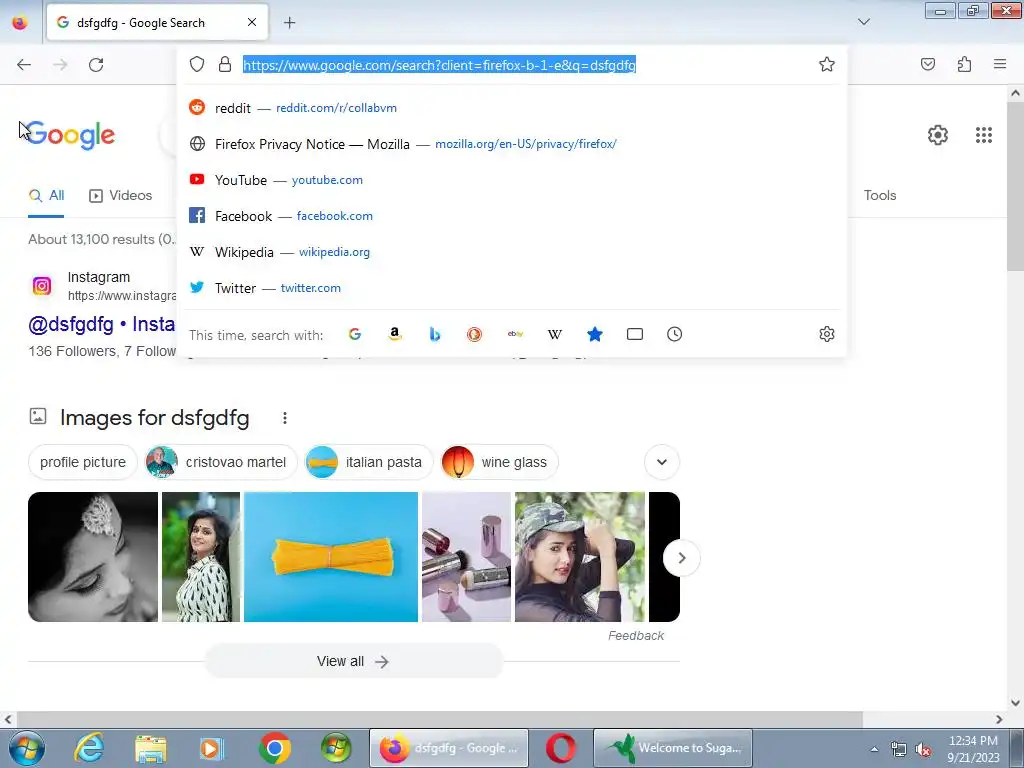1024x768 pixels.
Task: Search this time with Amazon icon
Action: (x=394, y=334)
